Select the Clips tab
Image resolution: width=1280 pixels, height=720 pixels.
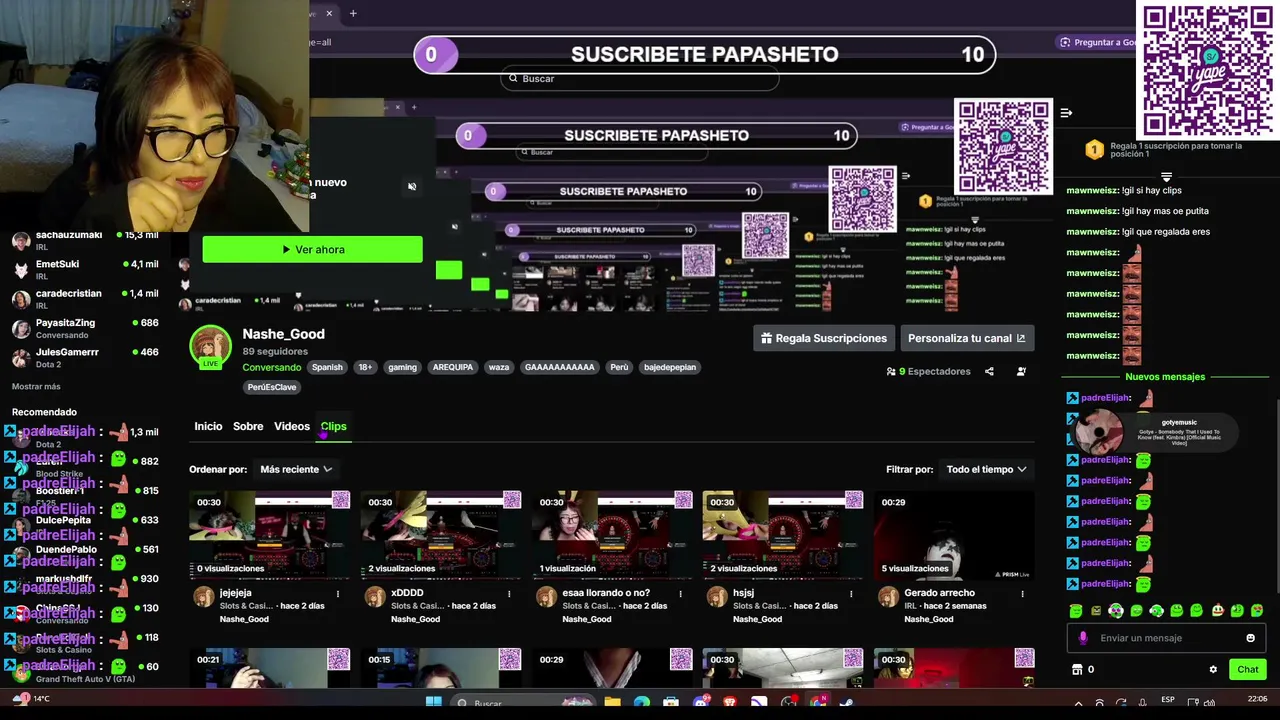(x=333, y=426)
